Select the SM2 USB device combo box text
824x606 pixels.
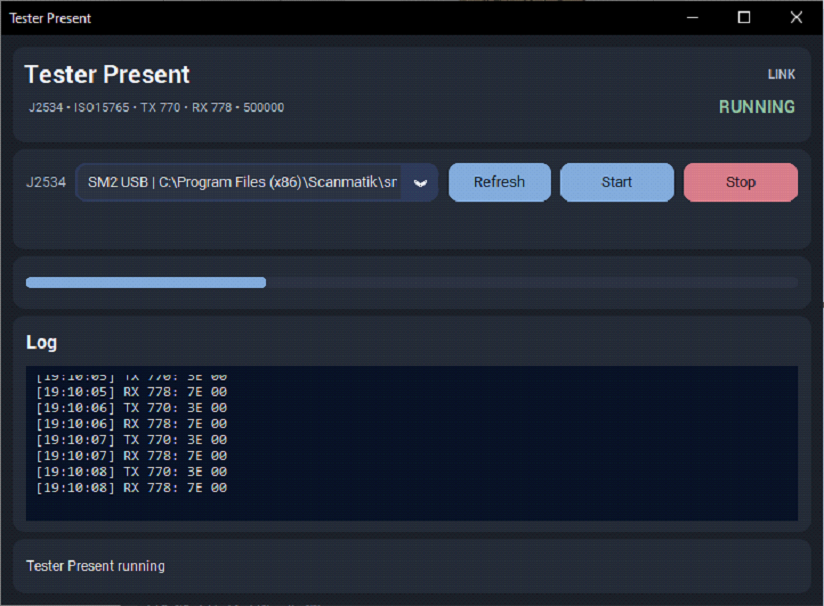(x=240, y=182)
